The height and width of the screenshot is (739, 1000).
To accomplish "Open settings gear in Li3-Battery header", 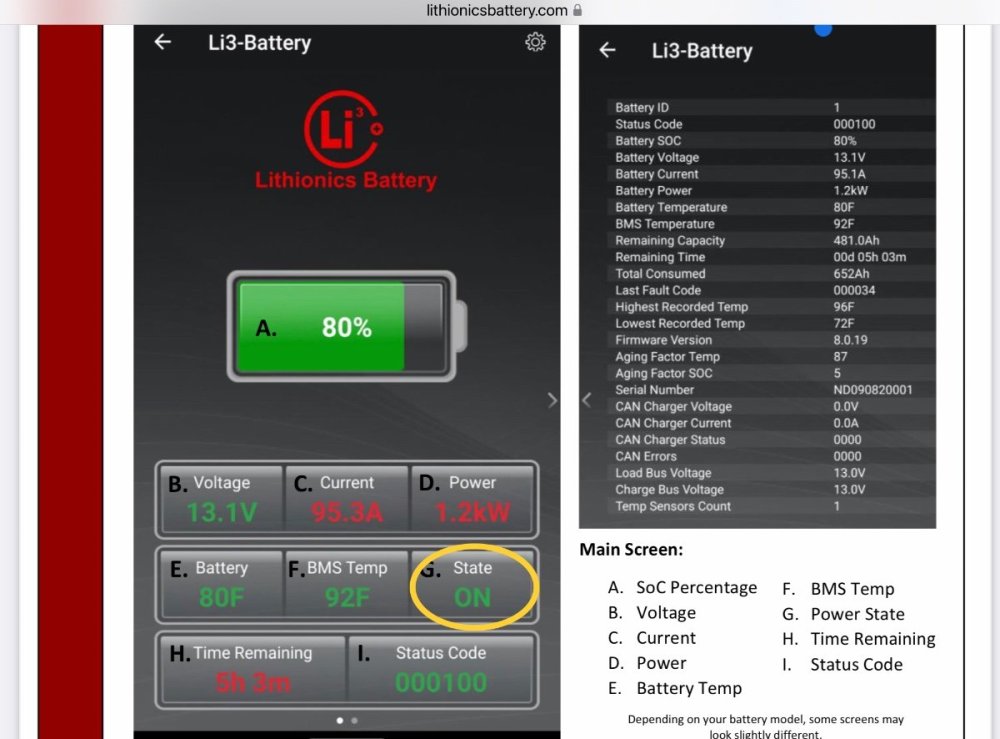I will click(535, 42).
